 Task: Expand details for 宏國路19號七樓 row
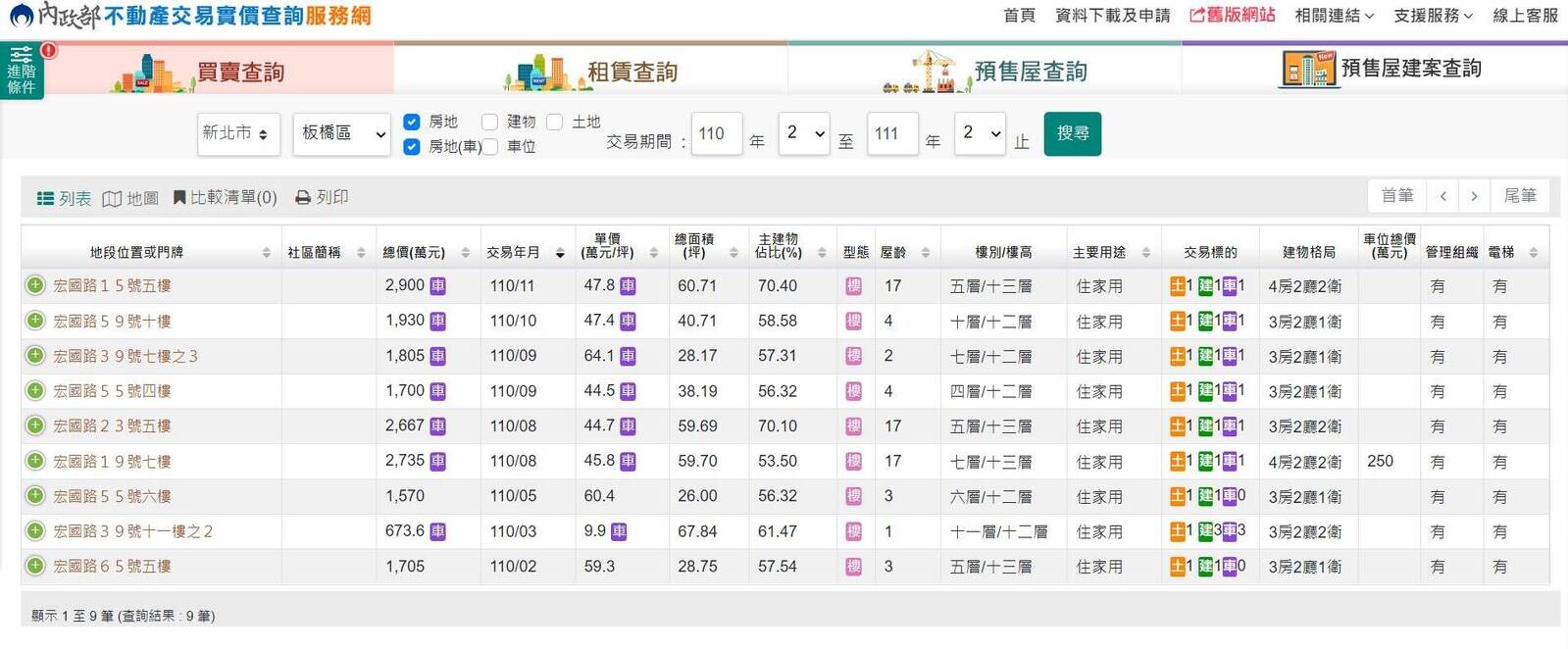(35, 461)
